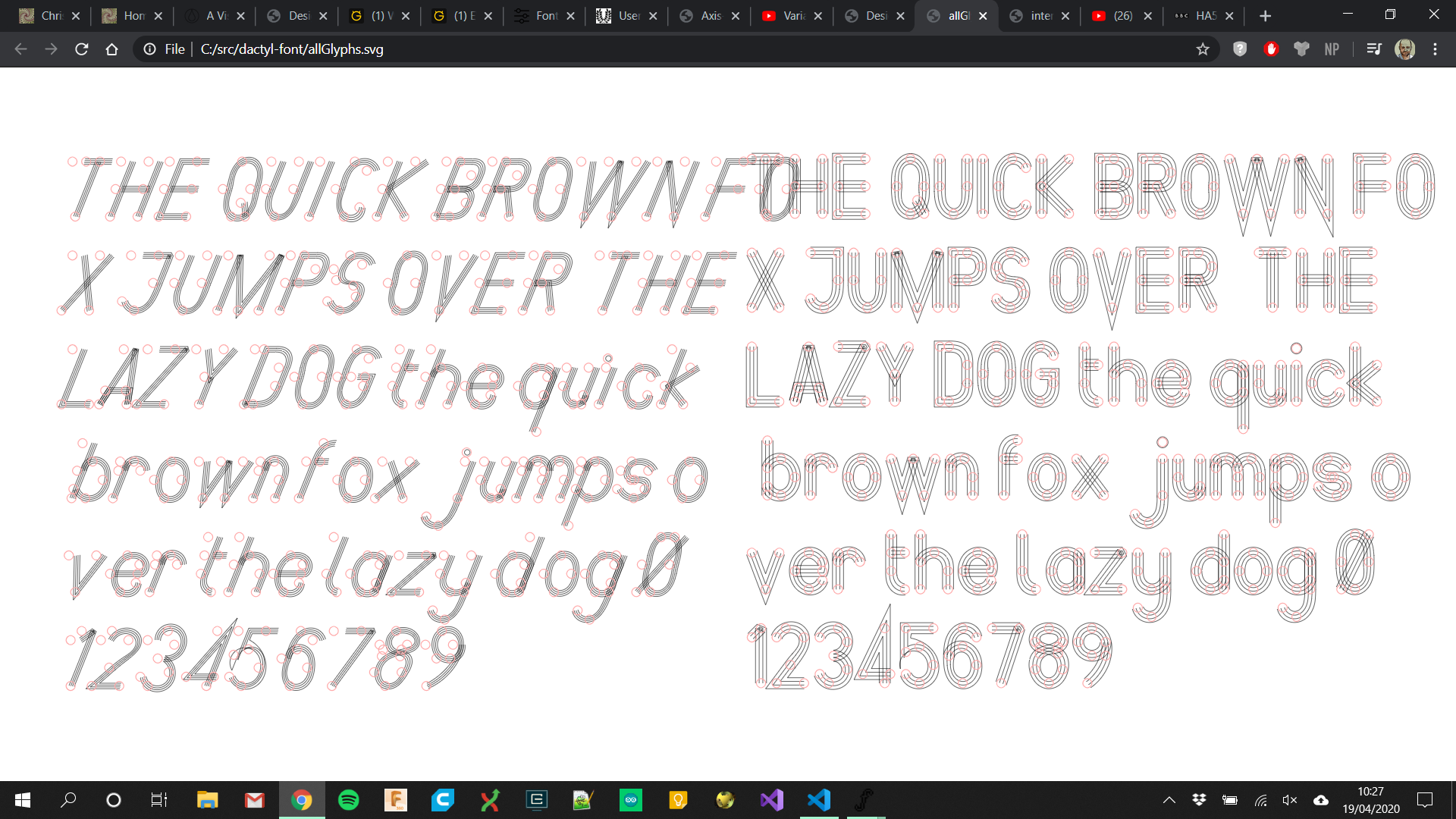Open battery status in the system tray

coord(1230,800)
